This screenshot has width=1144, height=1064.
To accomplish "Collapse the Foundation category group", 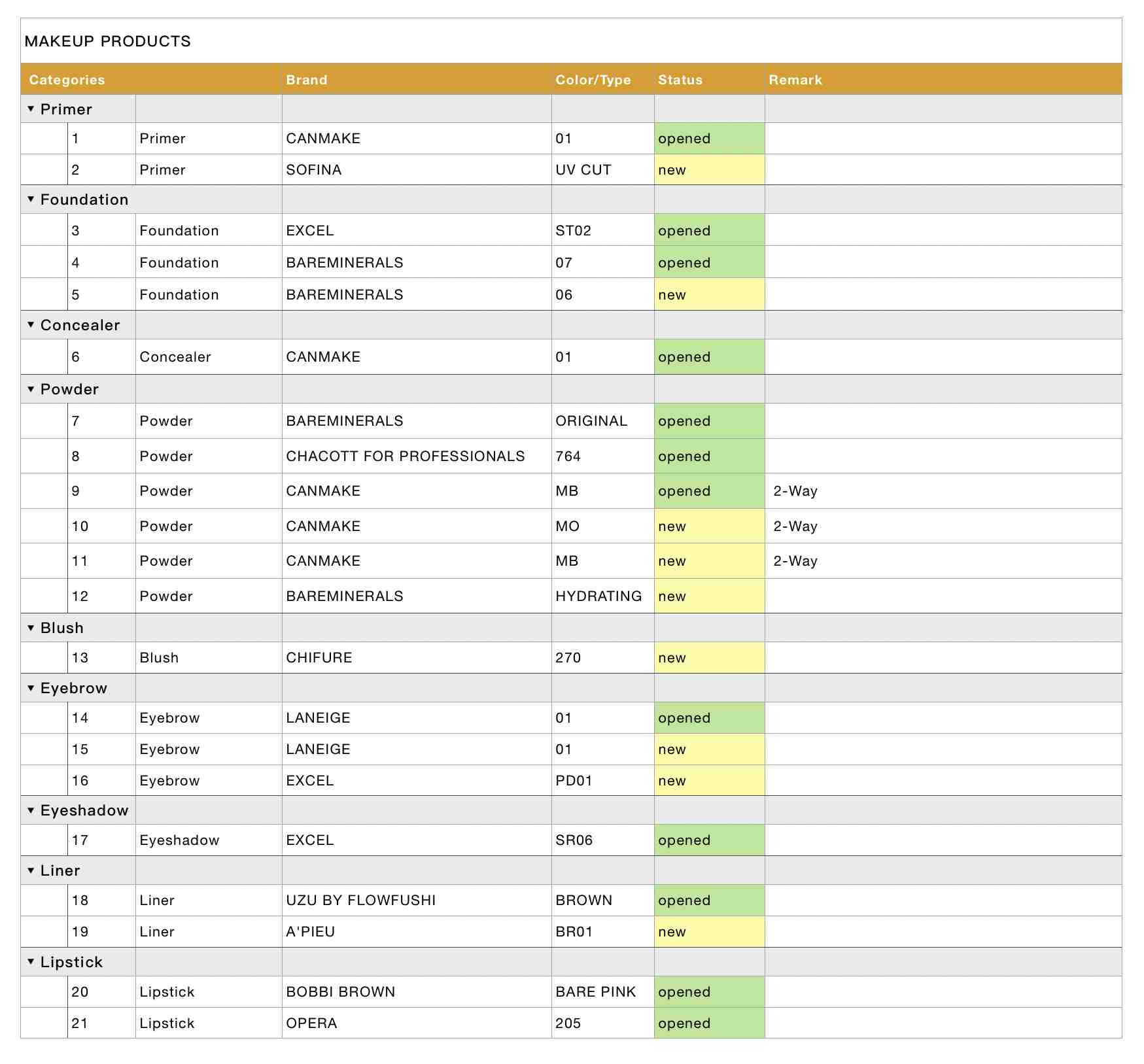I will 31,199.
